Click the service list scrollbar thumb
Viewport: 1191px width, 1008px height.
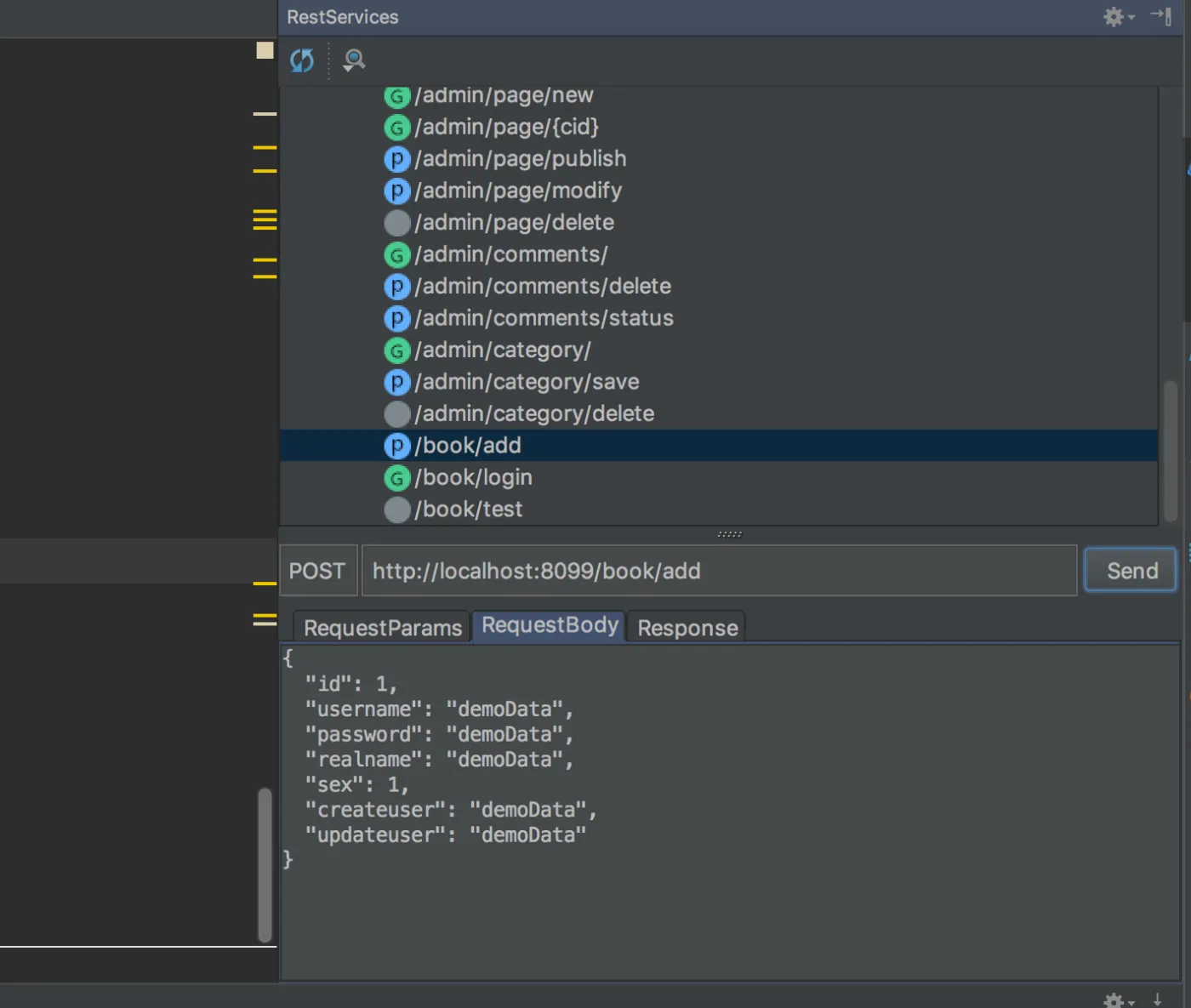pos(1171,451)
